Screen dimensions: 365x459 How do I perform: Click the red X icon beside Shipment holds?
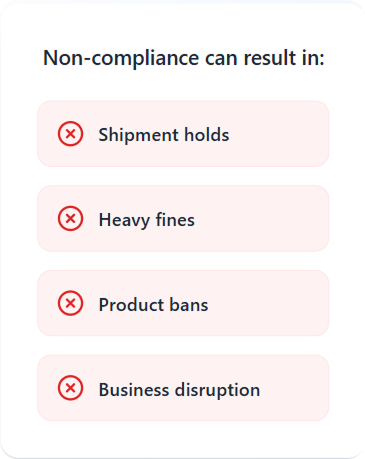click(70, 134)
